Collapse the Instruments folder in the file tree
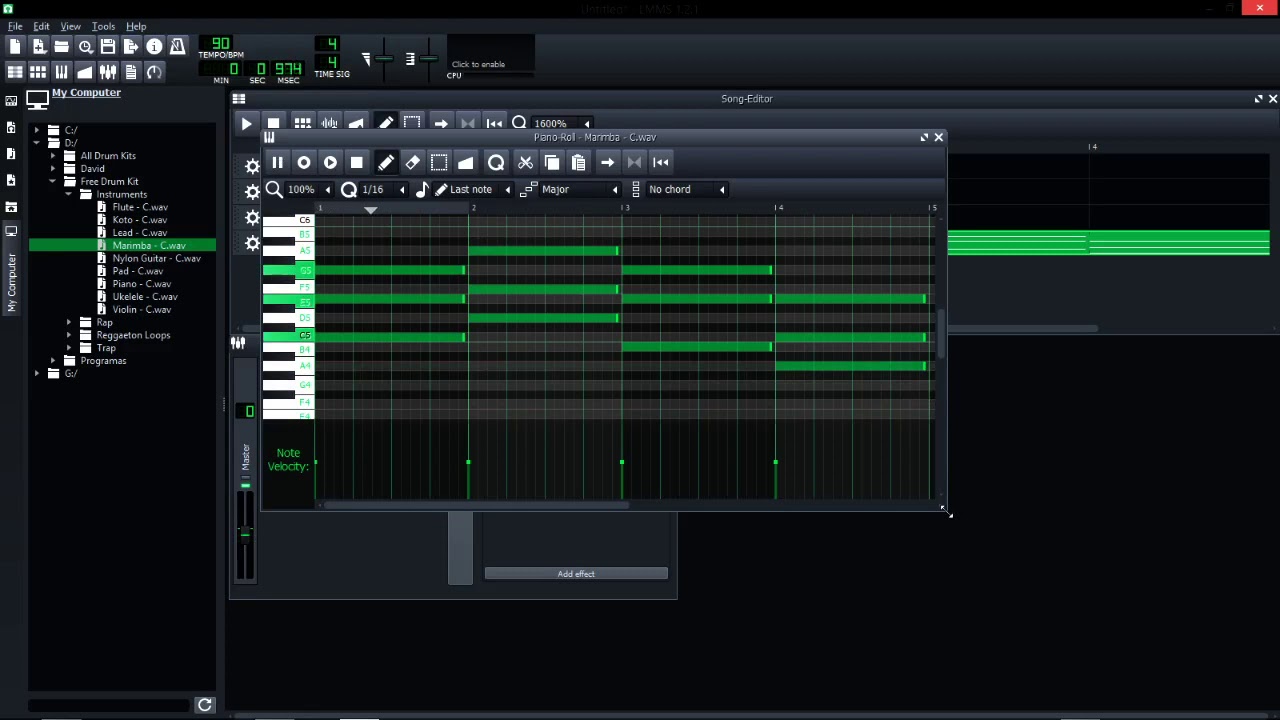The height and width of the screenshot is (720, 1280). coord(70,194)
